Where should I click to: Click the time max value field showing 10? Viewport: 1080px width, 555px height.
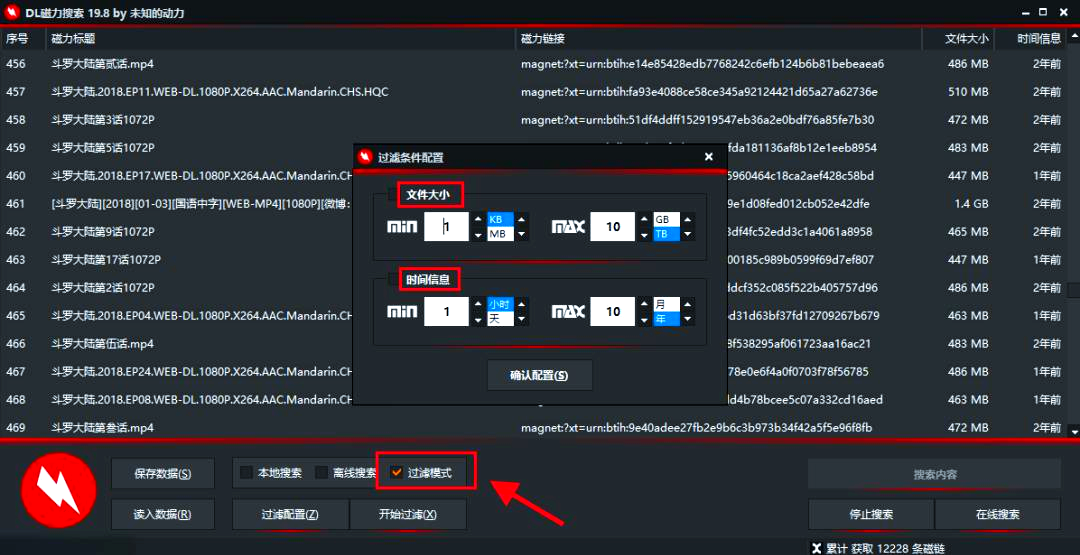613,312
